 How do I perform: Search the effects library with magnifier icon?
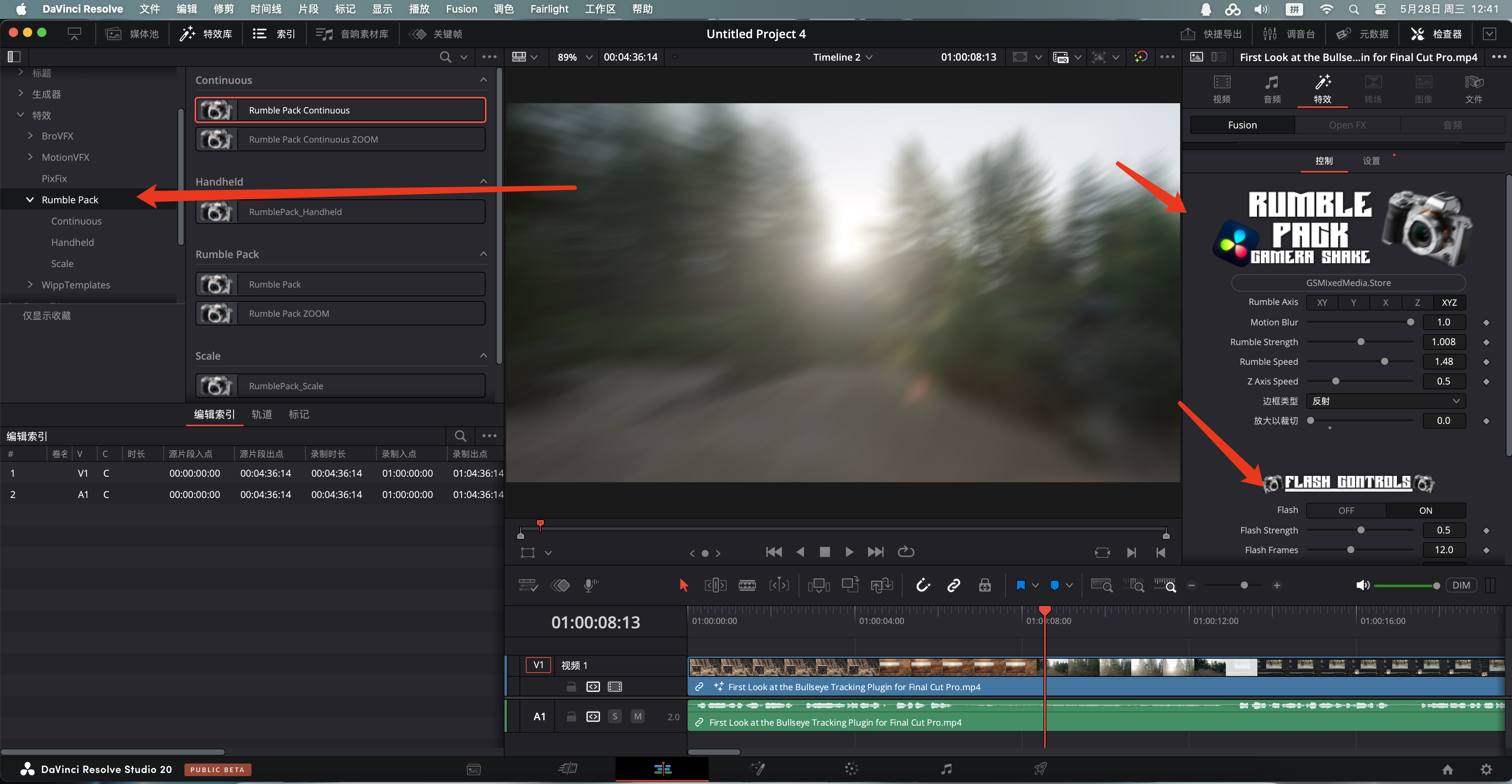tap(445, 57)
